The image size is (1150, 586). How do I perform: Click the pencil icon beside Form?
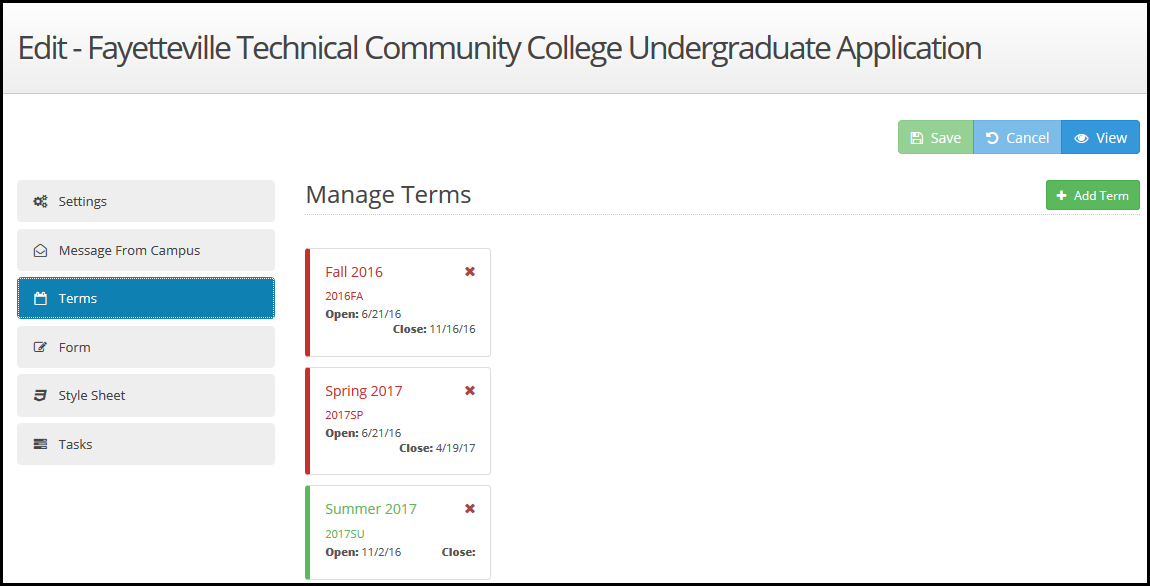pyautogui.click(x=40, y=347)
